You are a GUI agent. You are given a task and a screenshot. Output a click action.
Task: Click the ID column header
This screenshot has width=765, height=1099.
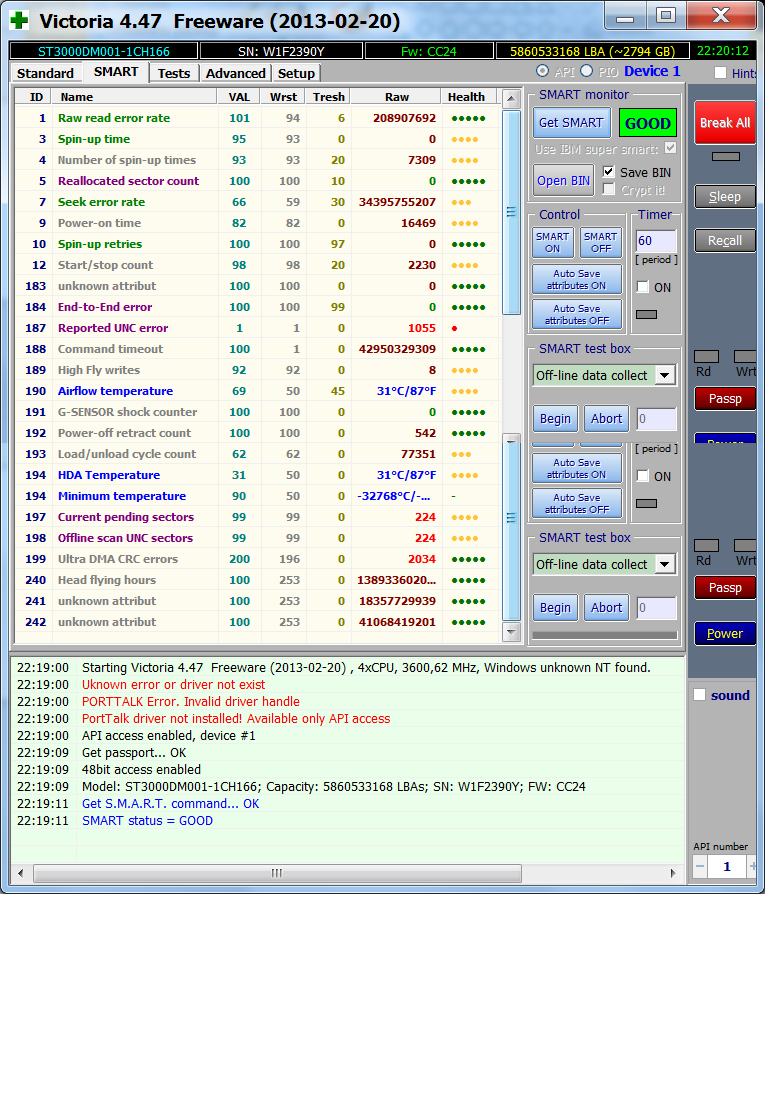click(34, 97)
